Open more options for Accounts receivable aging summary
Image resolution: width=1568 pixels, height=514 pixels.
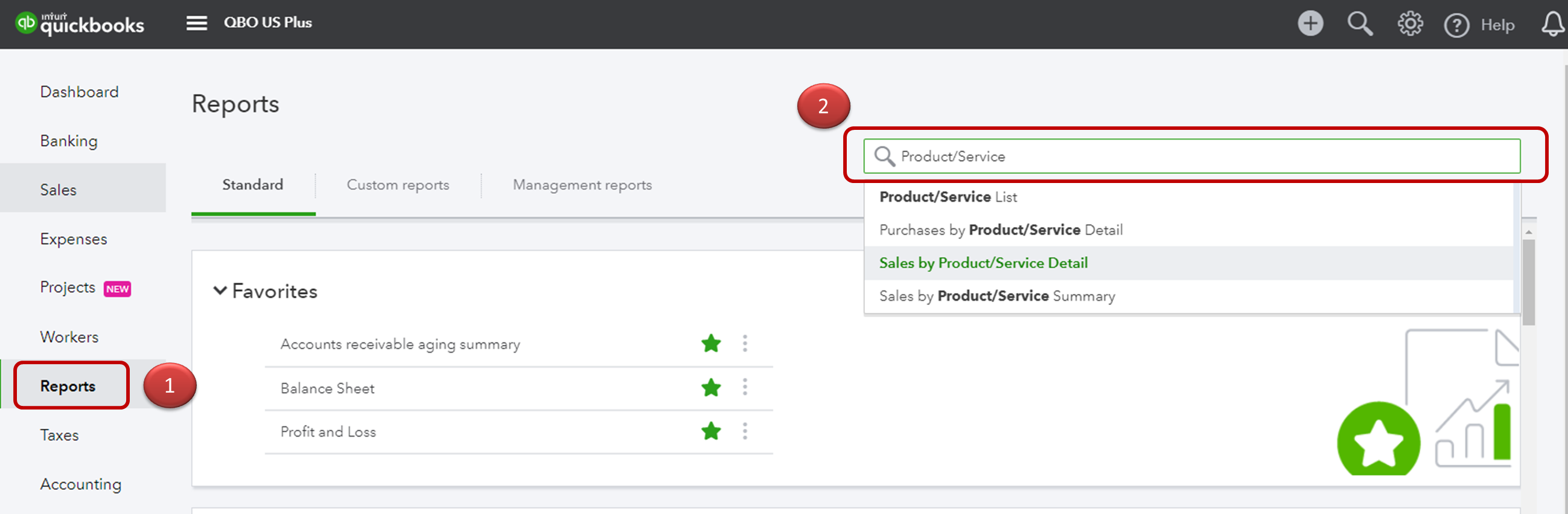[744, 344]
